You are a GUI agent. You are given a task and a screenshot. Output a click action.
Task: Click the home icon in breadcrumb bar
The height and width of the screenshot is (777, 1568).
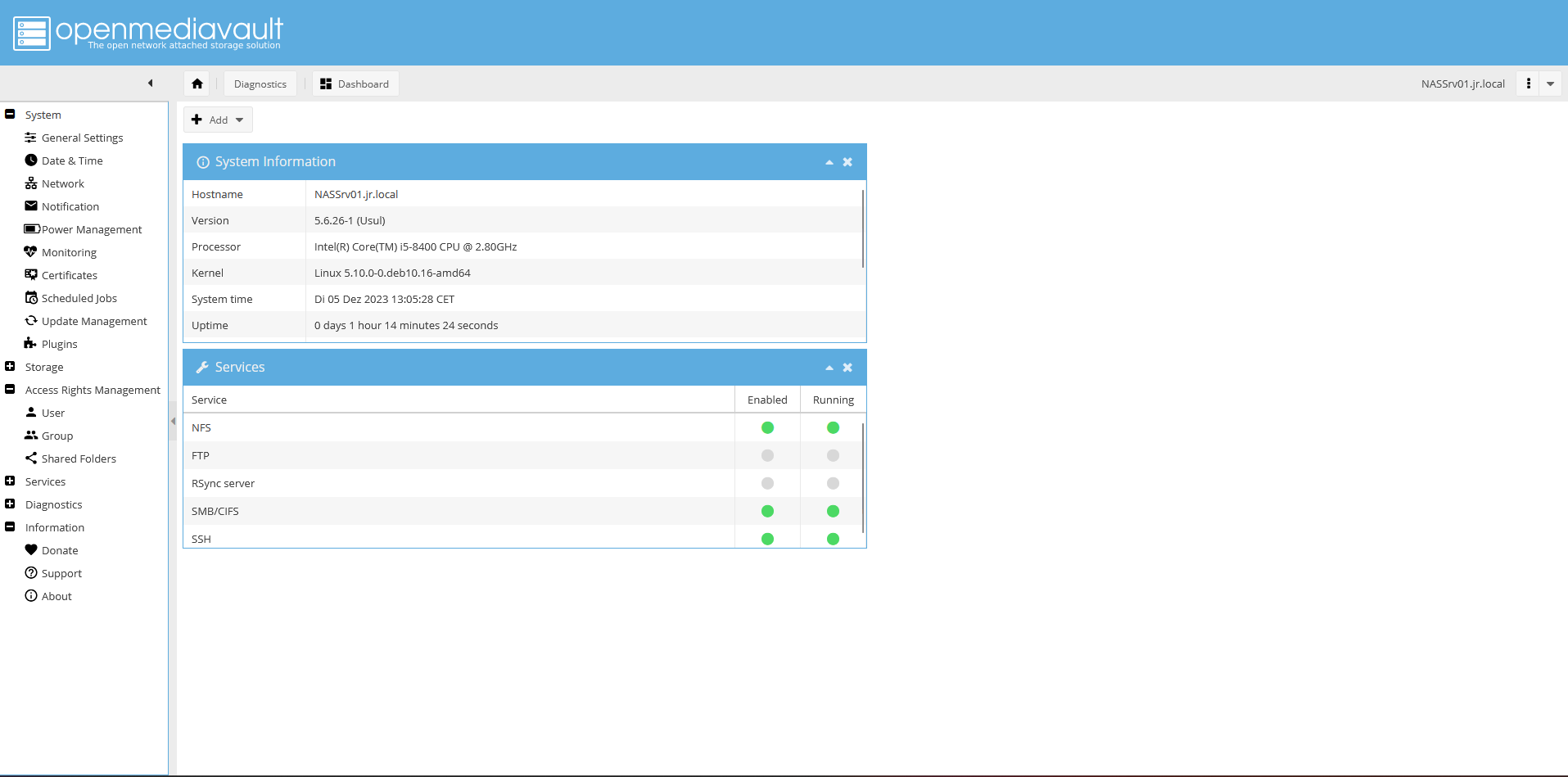(x=197, y=84)
